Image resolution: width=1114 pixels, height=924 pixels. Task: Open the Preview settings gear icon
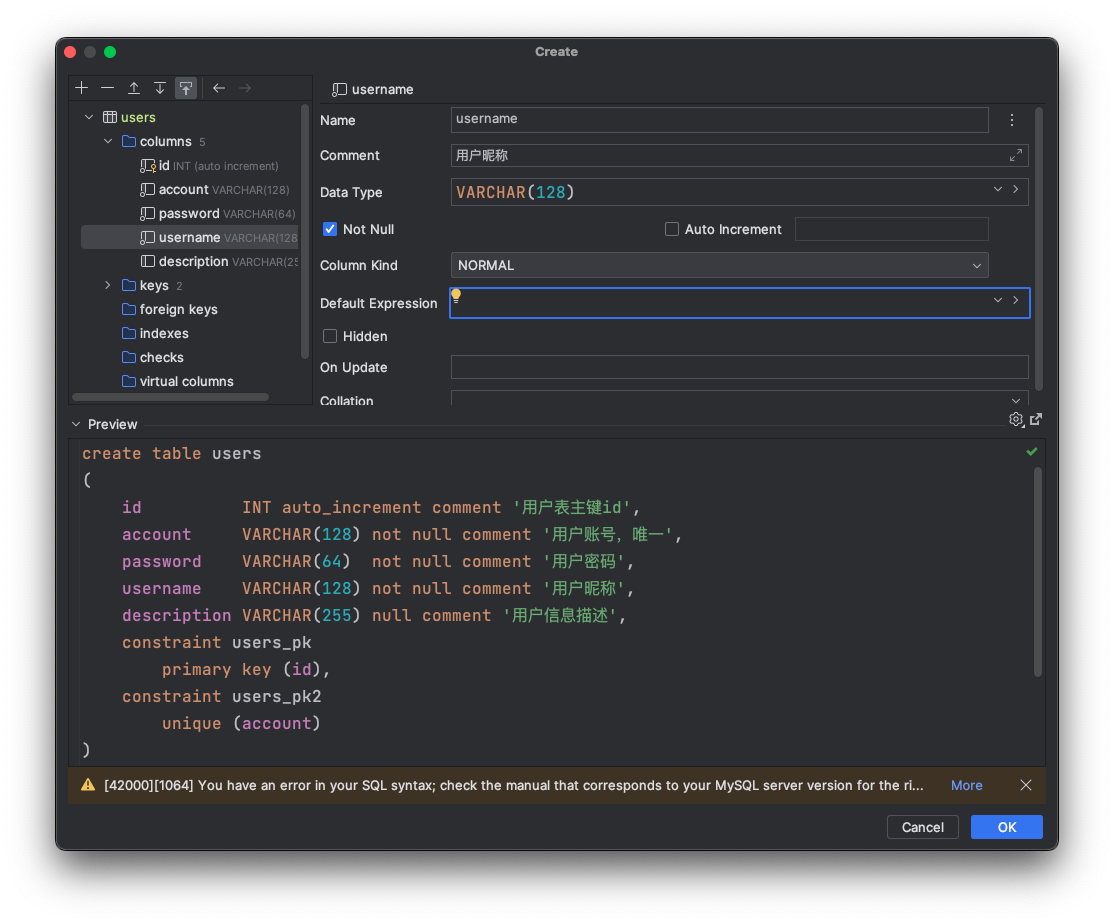point(1016,419)
